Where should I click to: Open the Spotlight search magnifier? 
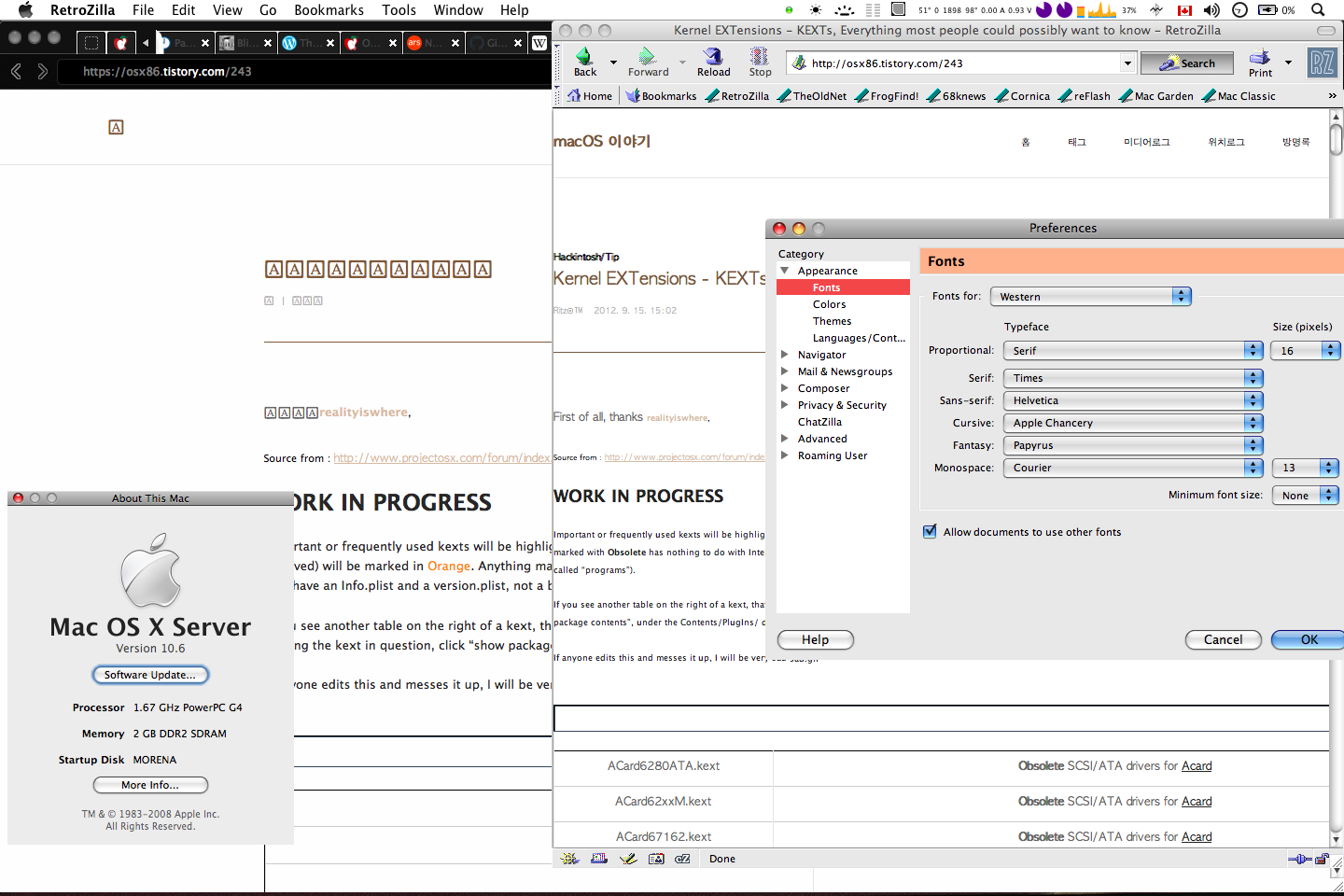1318,10
